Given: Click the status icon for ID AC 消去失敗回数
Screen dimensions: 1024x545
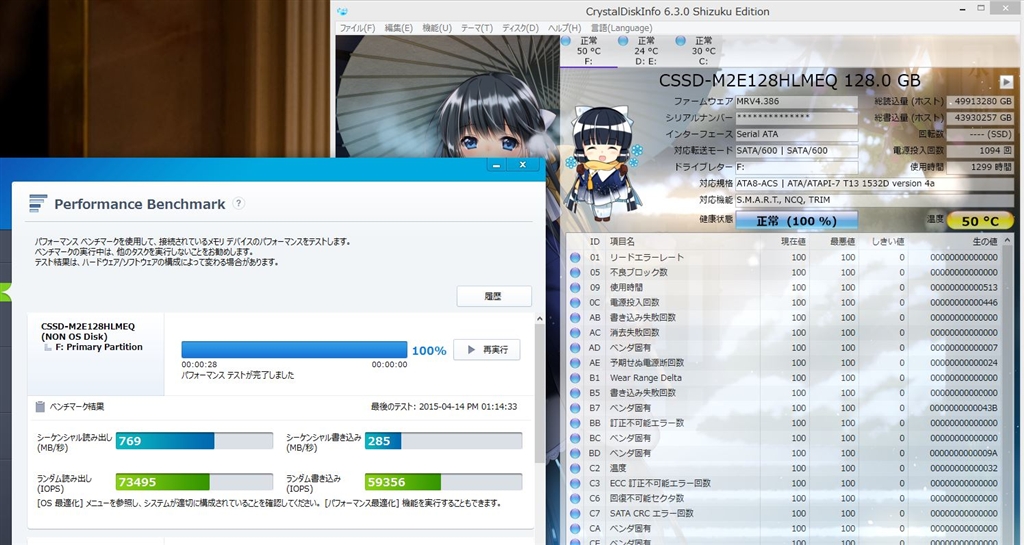Looking at the screenshot, I should pos(575,333).
